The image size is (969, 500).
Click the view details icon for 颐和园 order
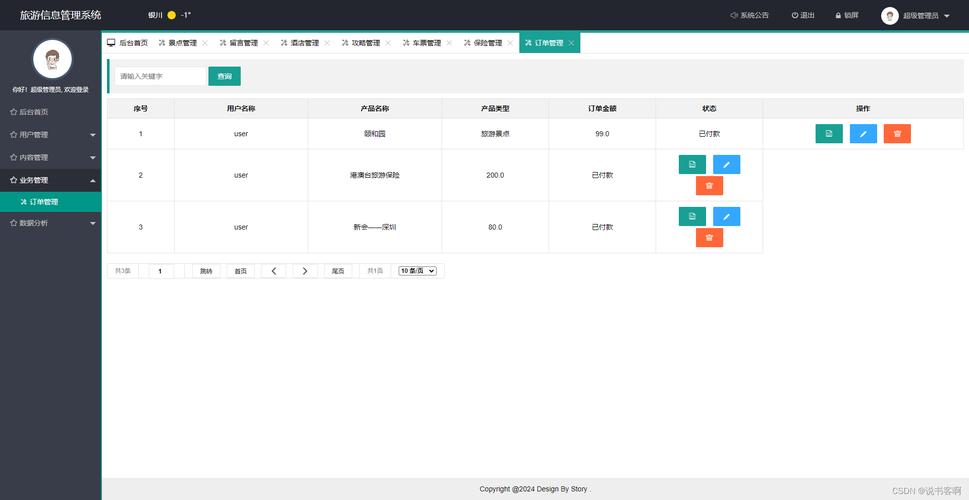click(829, 134)
